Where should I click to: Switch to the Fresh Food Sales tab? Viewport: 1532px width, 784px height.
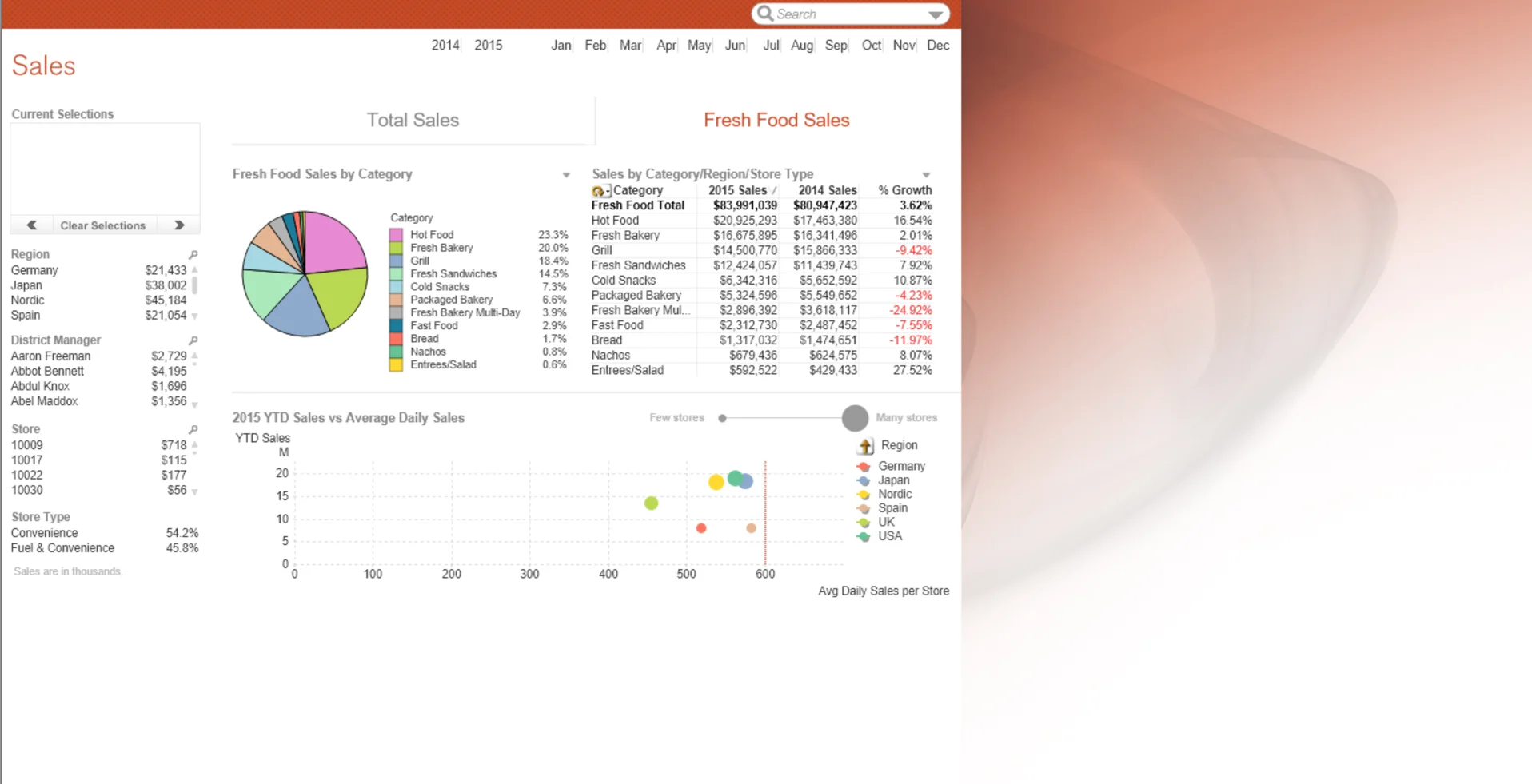[776, 120]
